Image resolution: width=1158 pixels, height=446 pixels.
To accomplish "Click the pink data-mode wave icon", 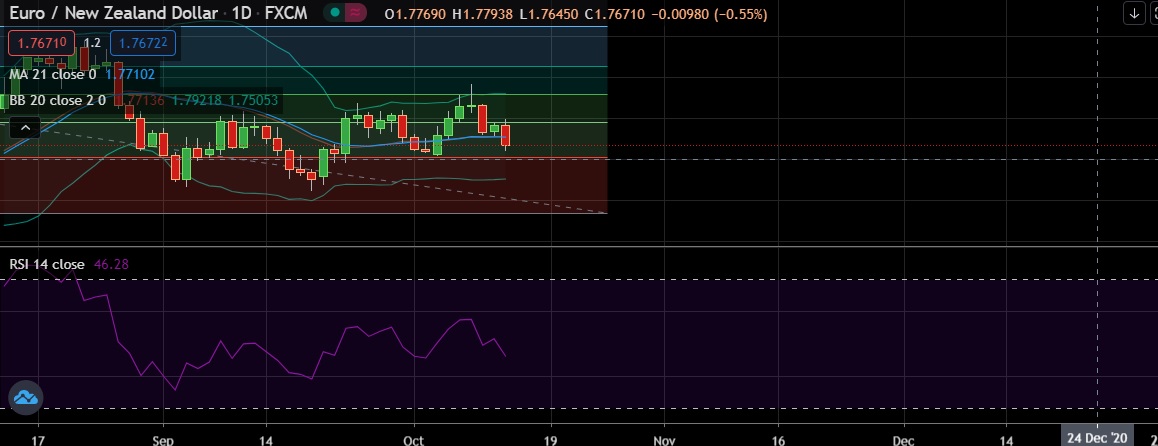I will (x=356, y=13).
